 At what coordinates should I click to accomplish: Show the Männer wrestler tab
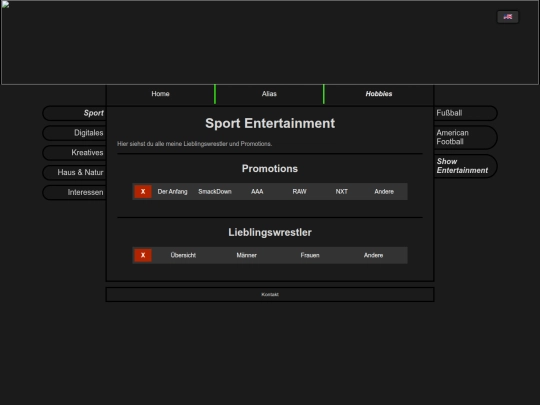click(x=247, y=255)
